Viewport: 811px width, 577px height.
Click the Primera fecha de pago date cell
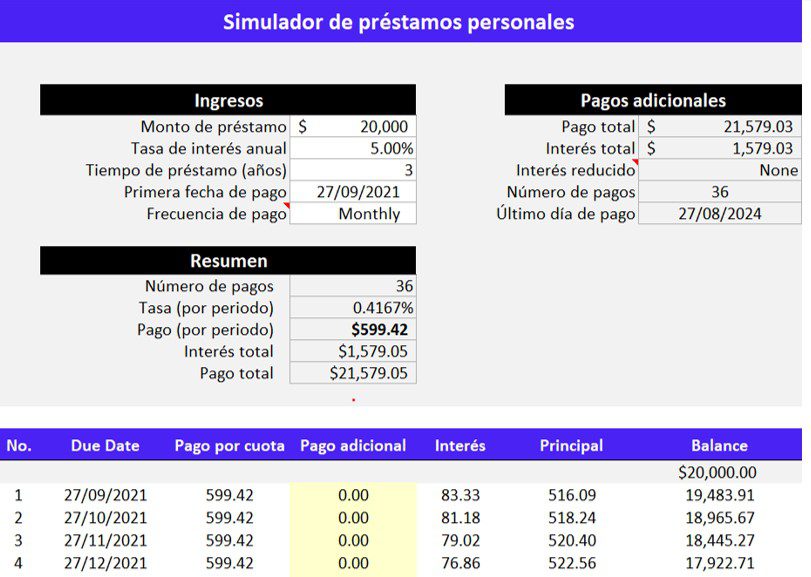(355, 191)
